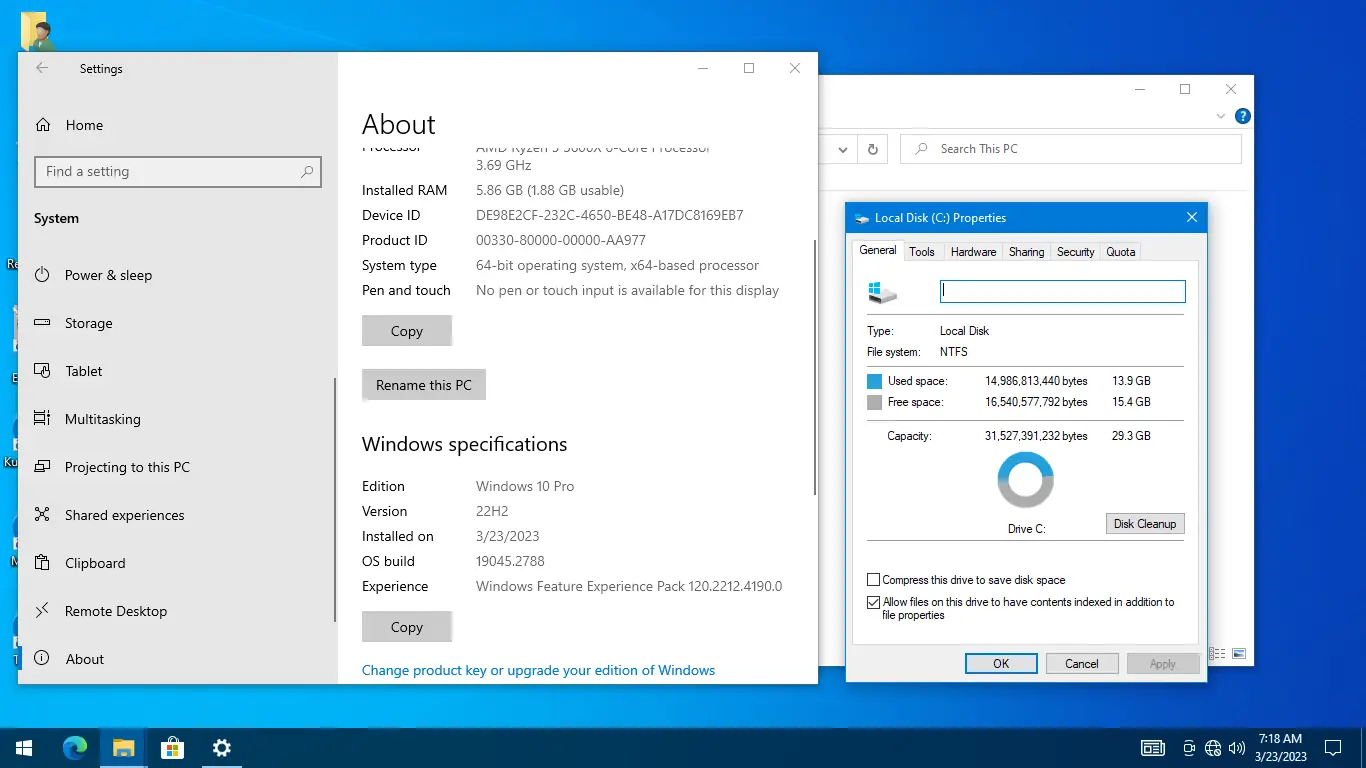The image size is (1366, 768).
Task: Launch Microsoft Store from the taskbar
Action: [172, 747]
